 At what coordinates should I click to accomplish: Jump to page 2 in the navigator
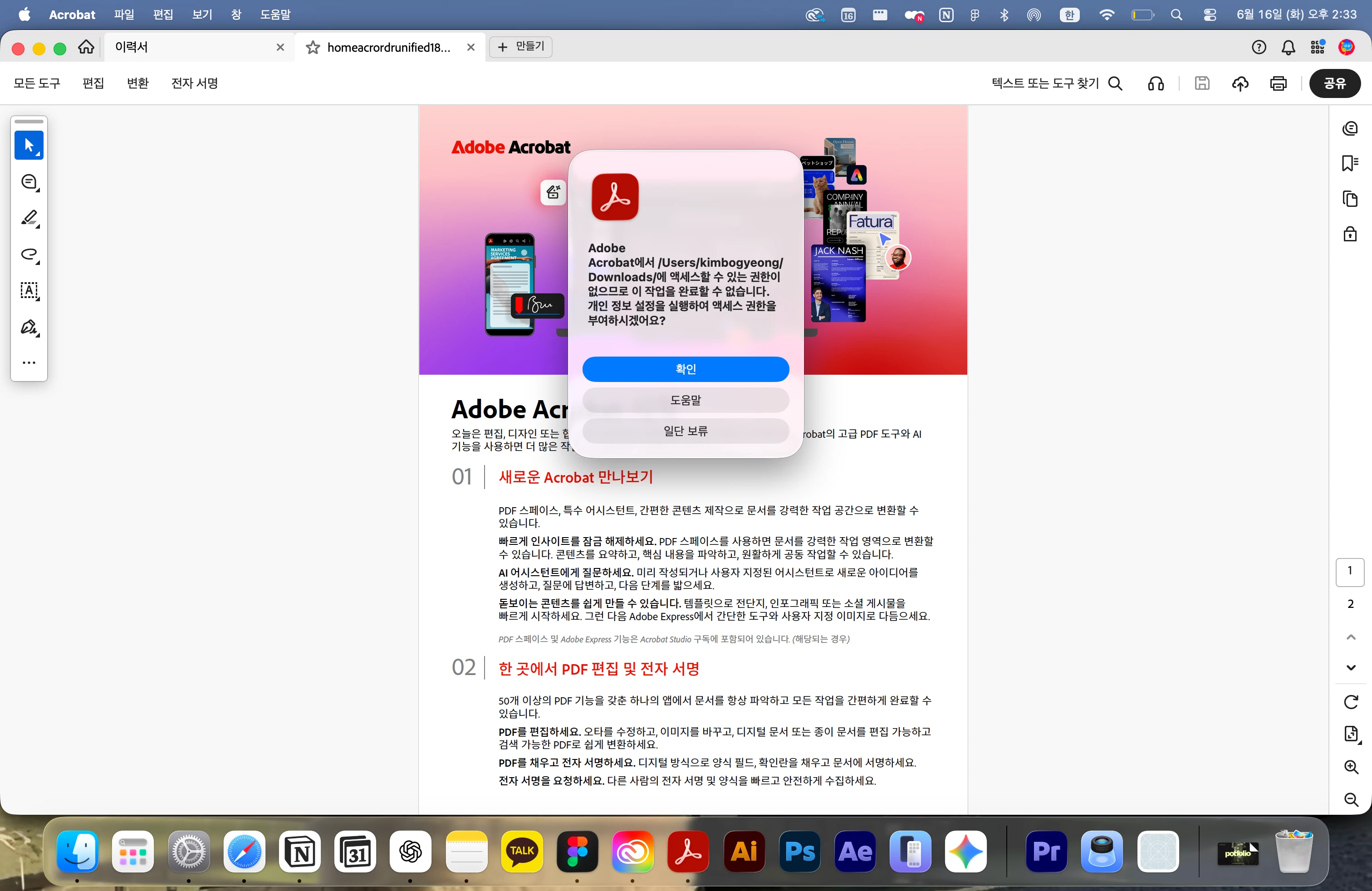pos(1350,604)
